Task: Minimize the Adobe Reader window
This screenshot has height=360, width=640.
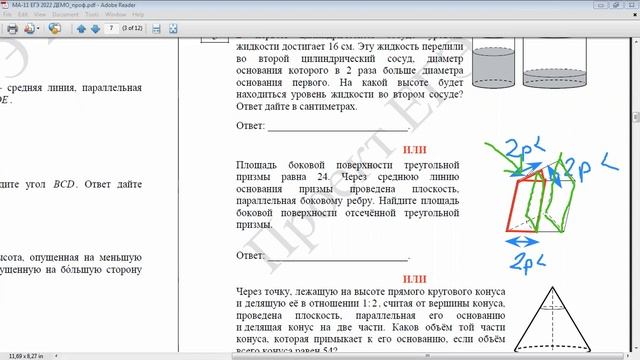Action: pos(601,5)
